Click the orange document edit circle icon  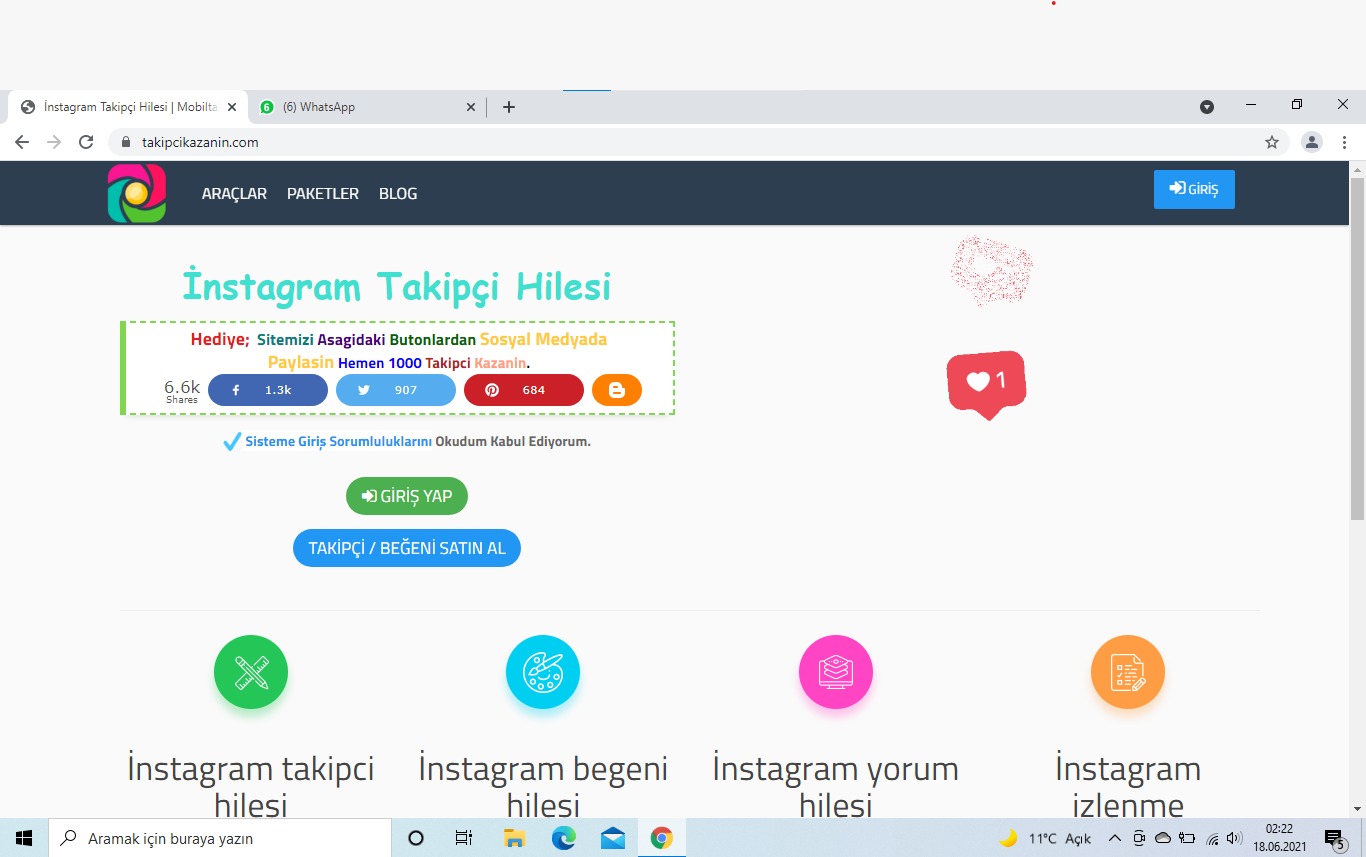(1128, 672)
